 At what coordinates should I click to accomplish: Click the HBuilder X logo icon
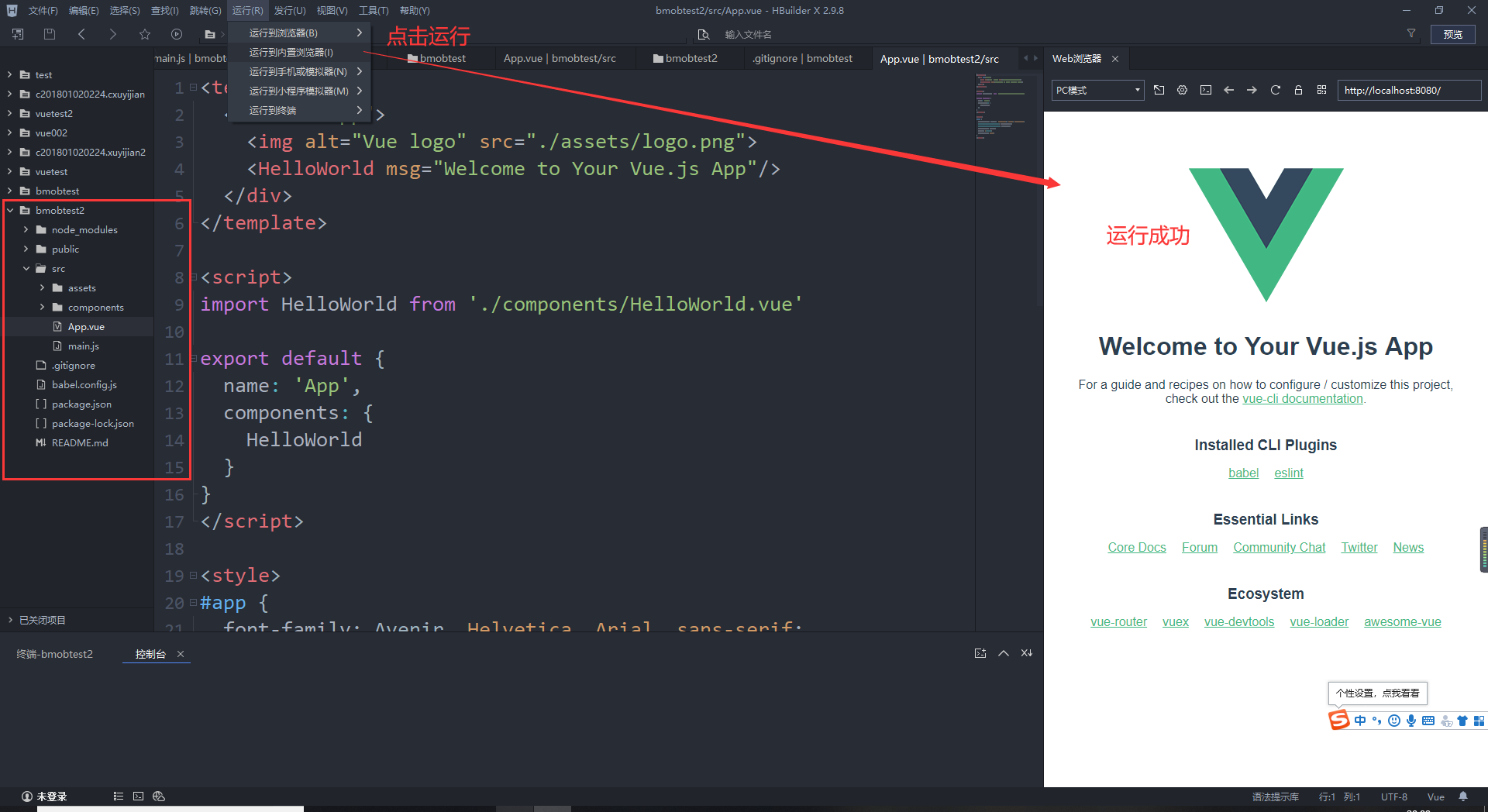[12, 11]
